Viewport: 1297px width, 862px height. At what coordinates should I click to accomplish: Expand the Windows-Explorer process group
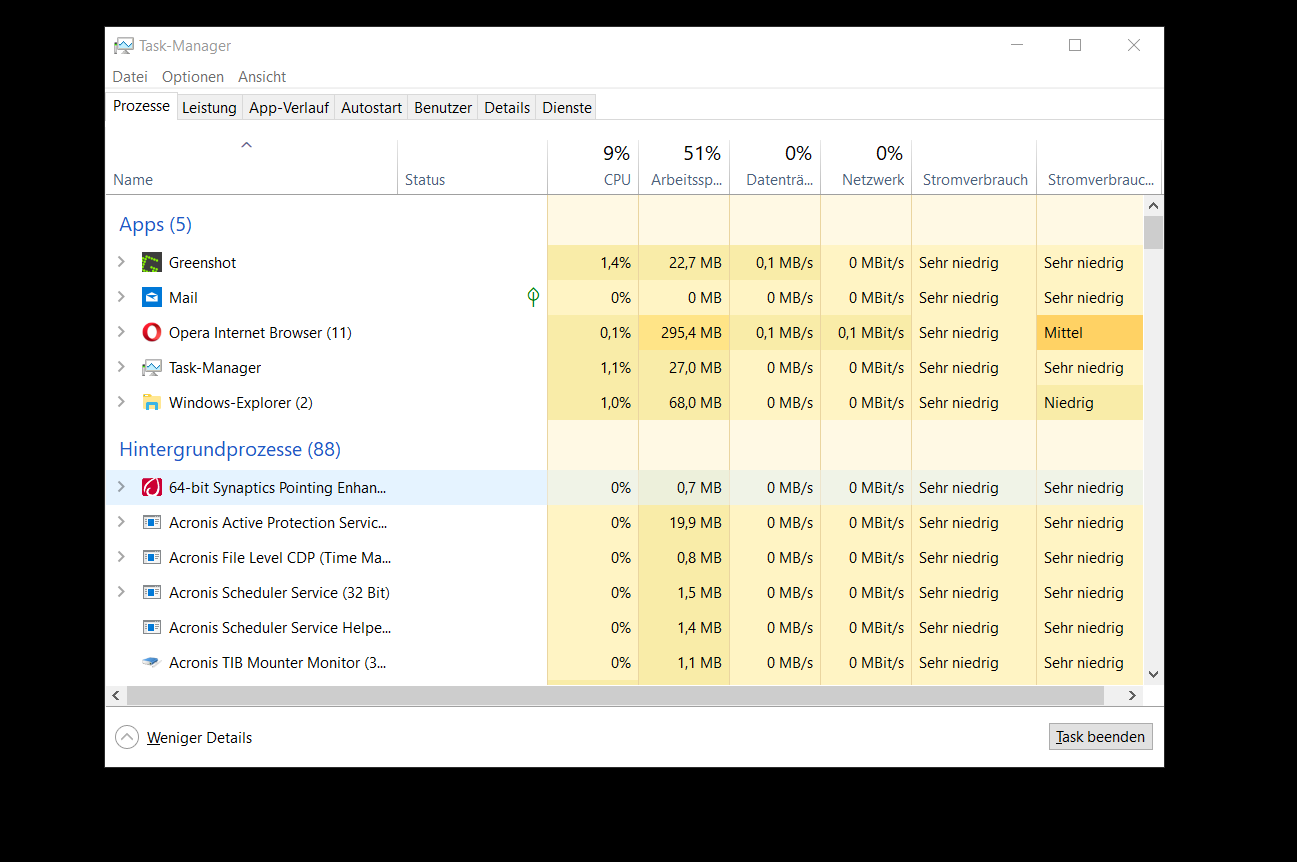(x=121, y=402)
